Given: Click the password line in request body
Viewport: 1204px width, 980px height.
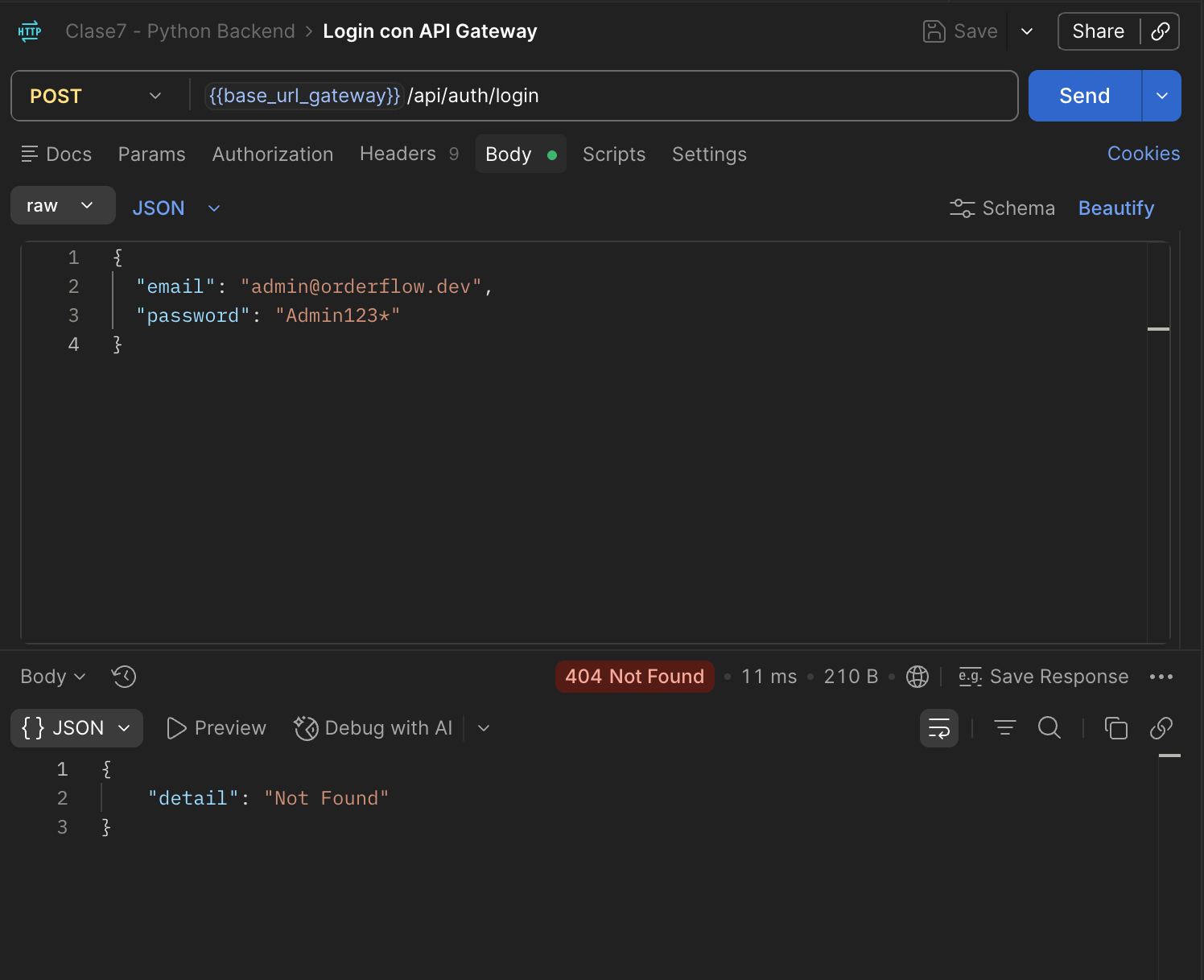Looking at the screenshot, I should [x=268, y=315].
